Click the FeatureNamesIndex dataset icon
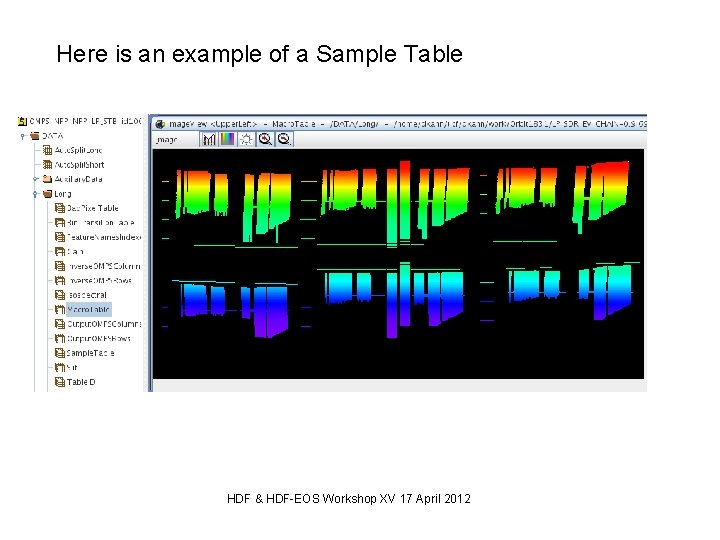Screen dimensions: 720x540 [60, 237]
